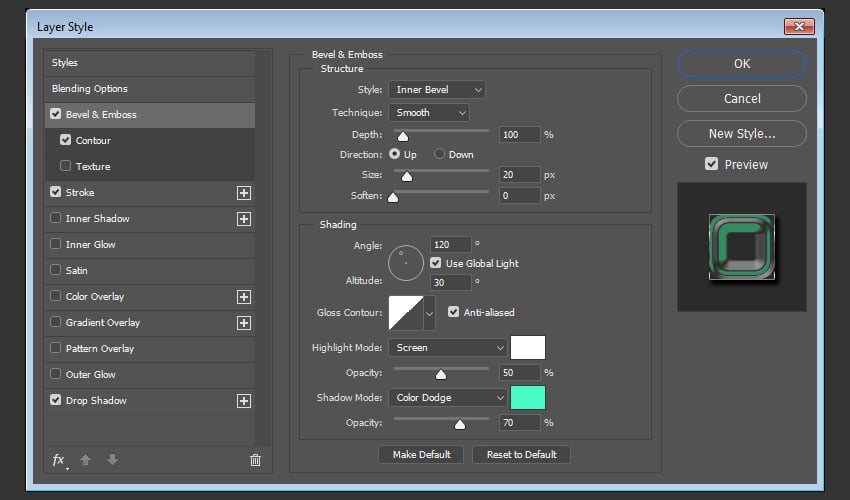Click the New Style... button

(742, 133)
